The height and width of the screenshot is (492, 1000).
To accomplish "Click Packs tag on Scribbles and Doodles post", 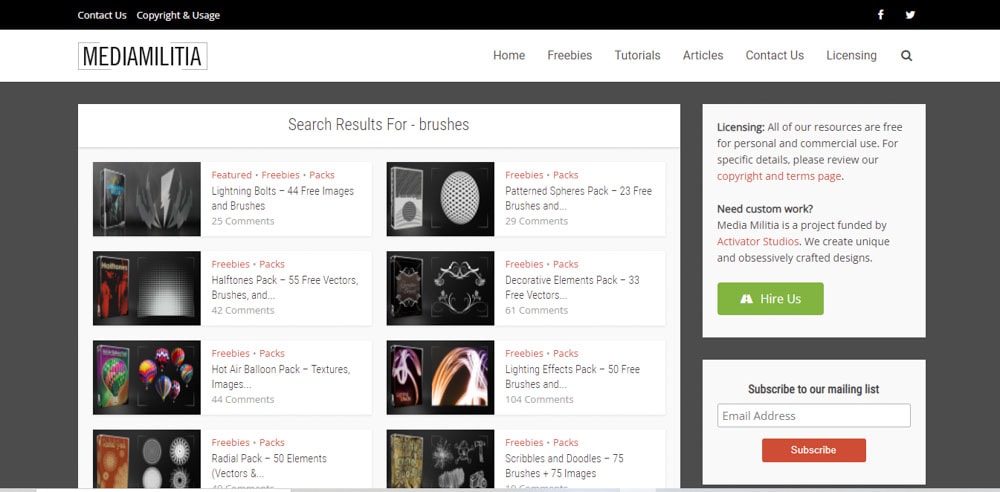I will (566, 443).
